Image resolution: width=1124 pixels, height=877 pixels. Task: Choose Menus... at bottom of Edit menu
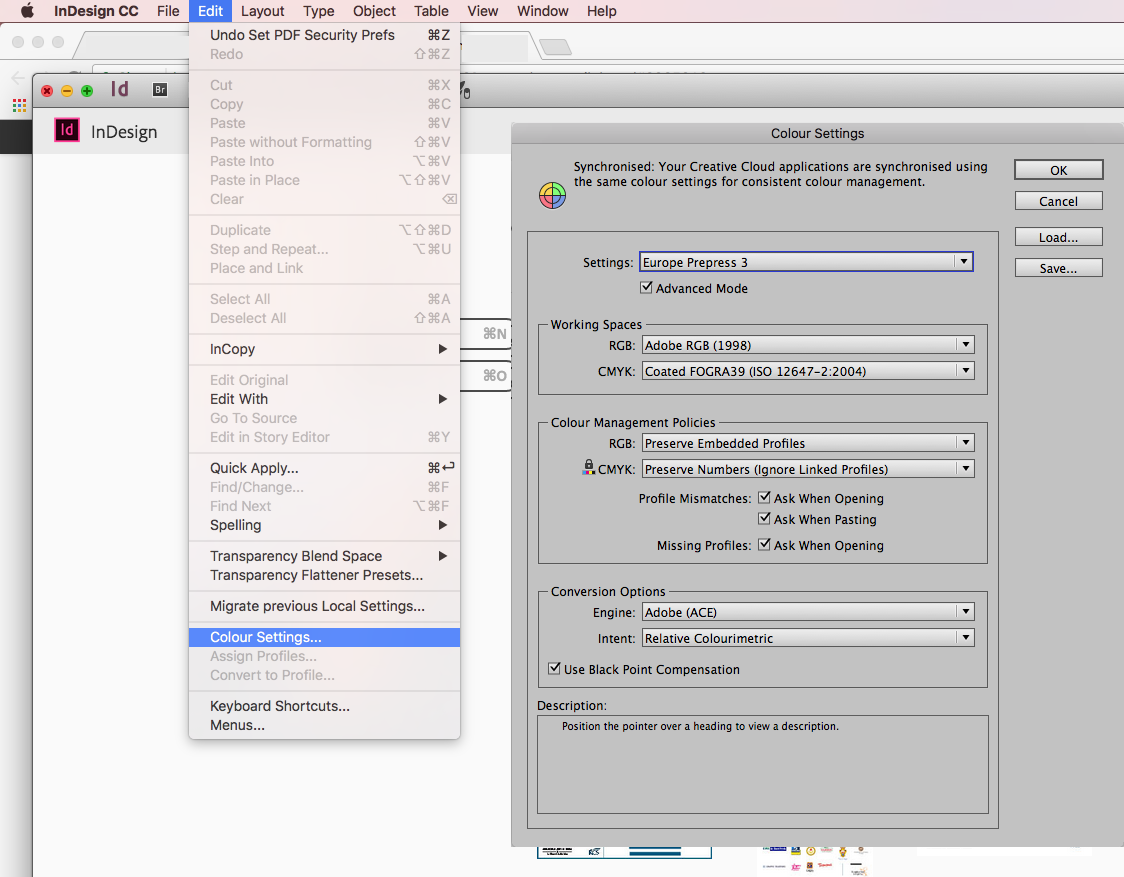point(324,725)
